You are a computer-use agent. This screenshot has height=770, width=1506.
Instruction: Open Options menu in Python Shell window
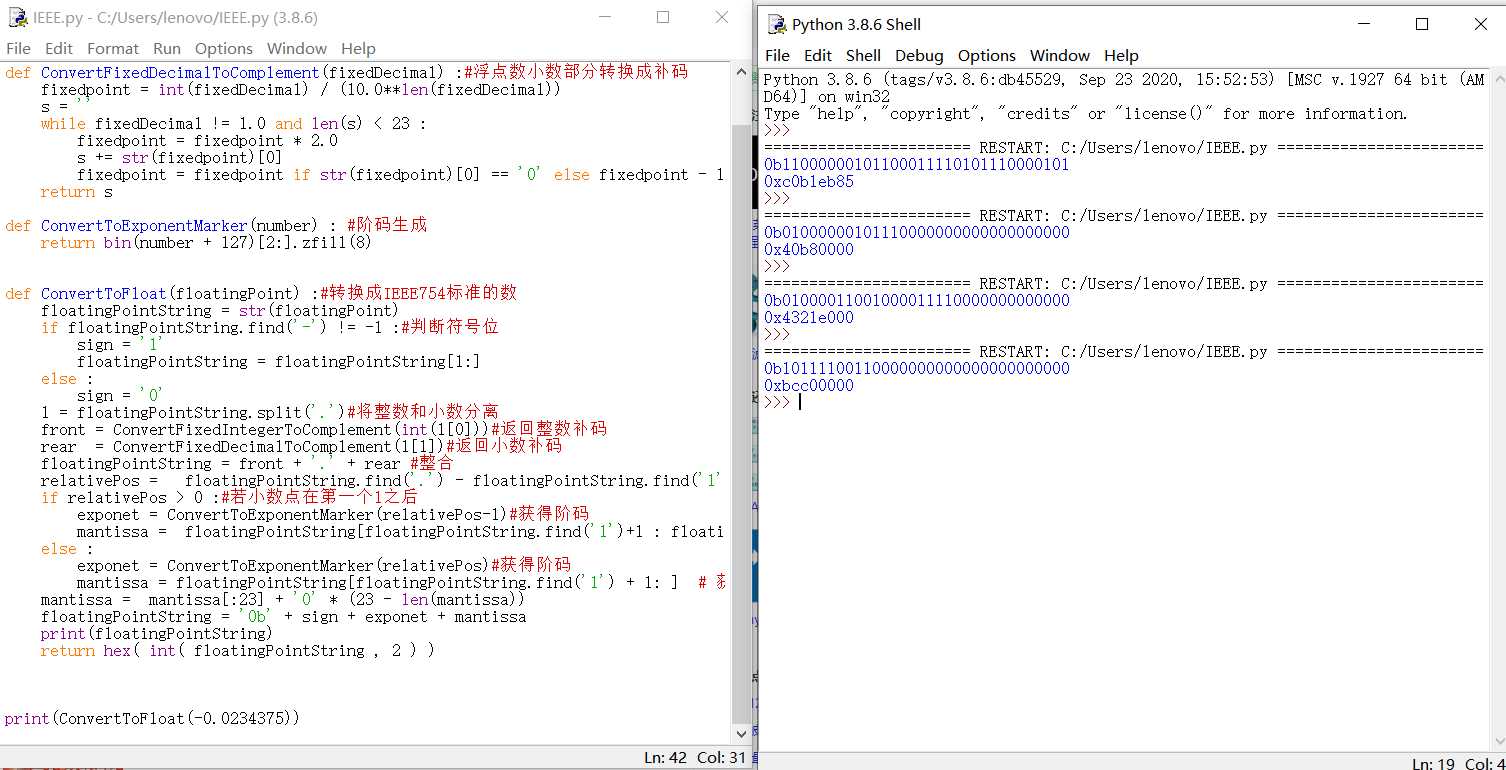click(x=987, y=56)
